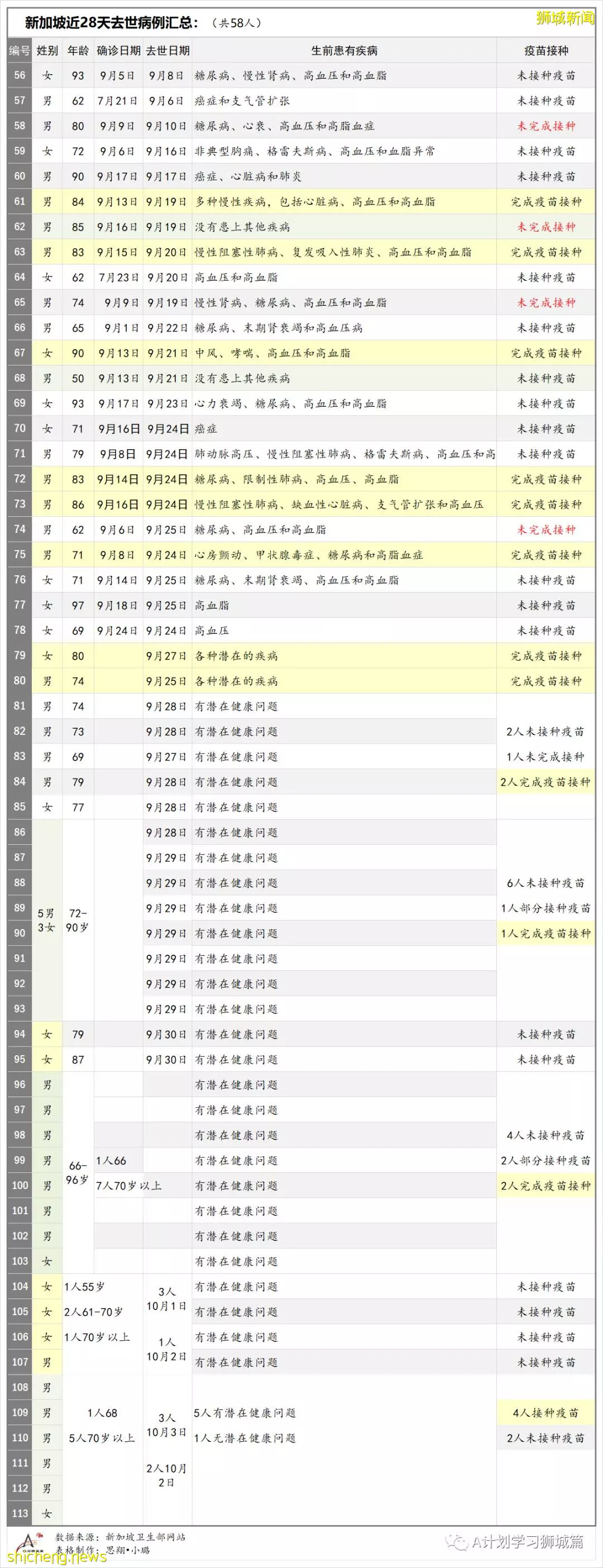Select row number 56
The image size is (603, 1568).
20,75
